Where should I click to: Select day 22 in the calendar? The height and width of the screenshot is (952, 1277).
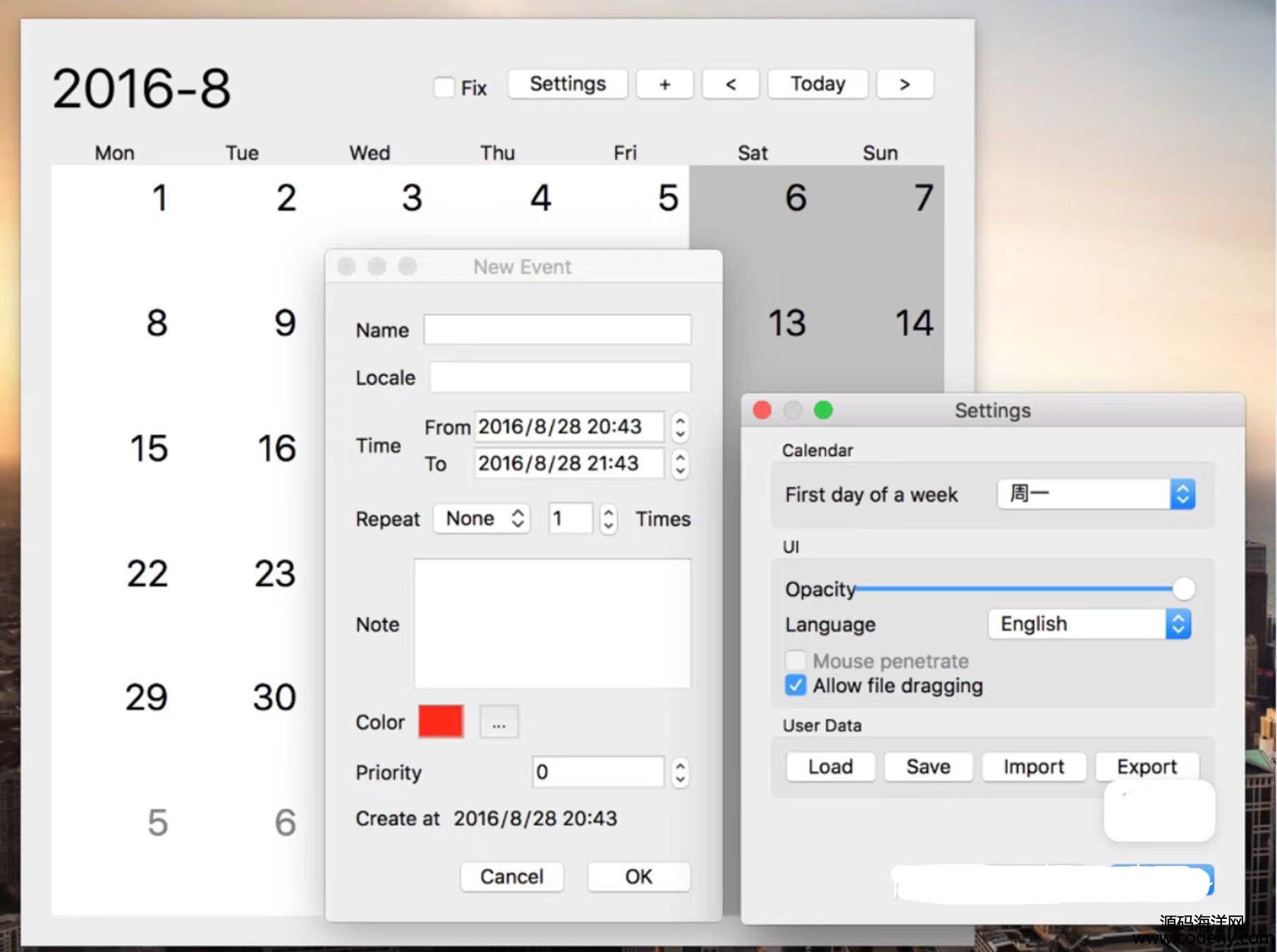click(x=147, y=573)
